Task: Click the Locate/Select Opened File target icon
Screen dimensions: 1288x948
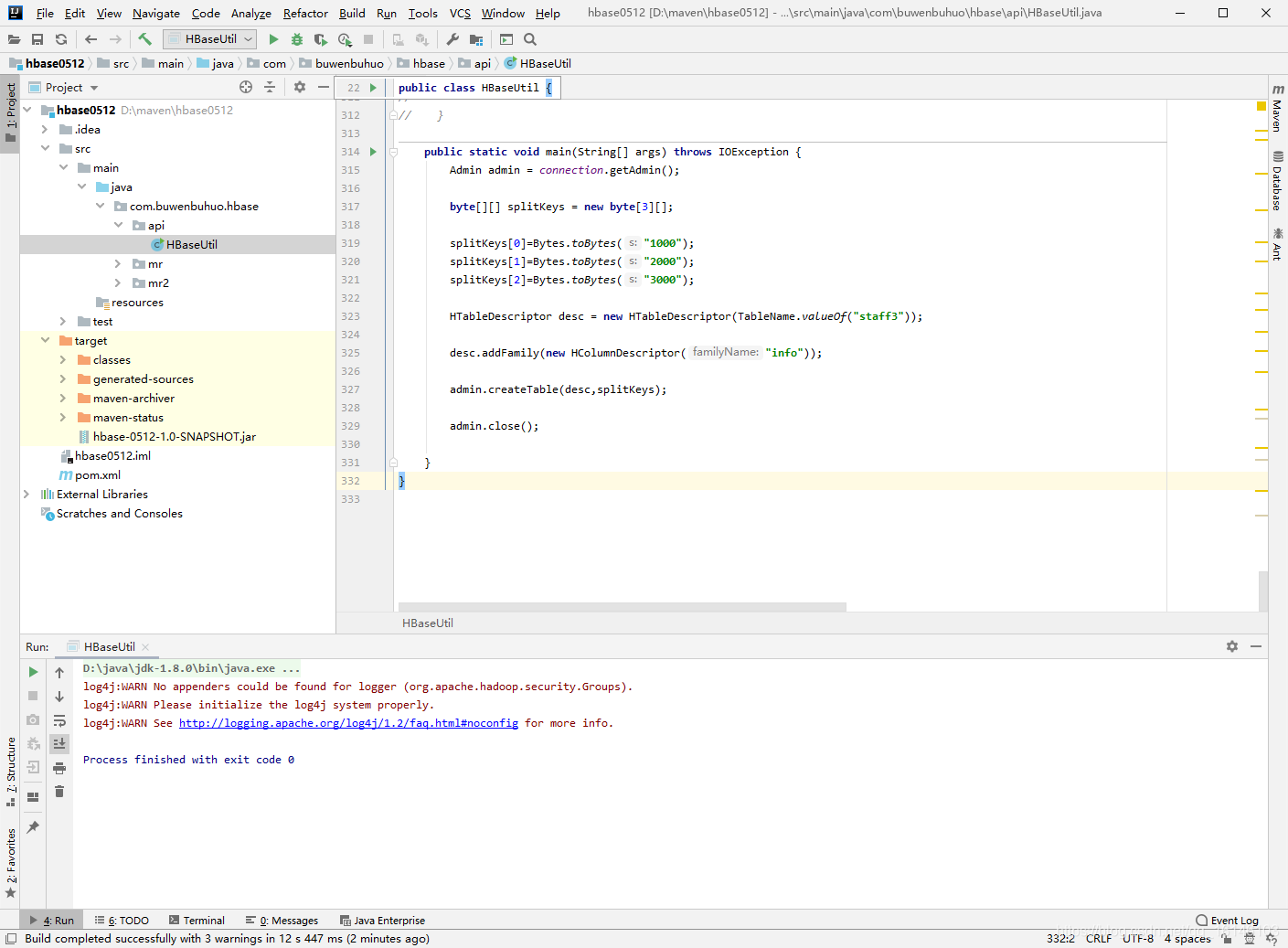Action: click(246, 87)
